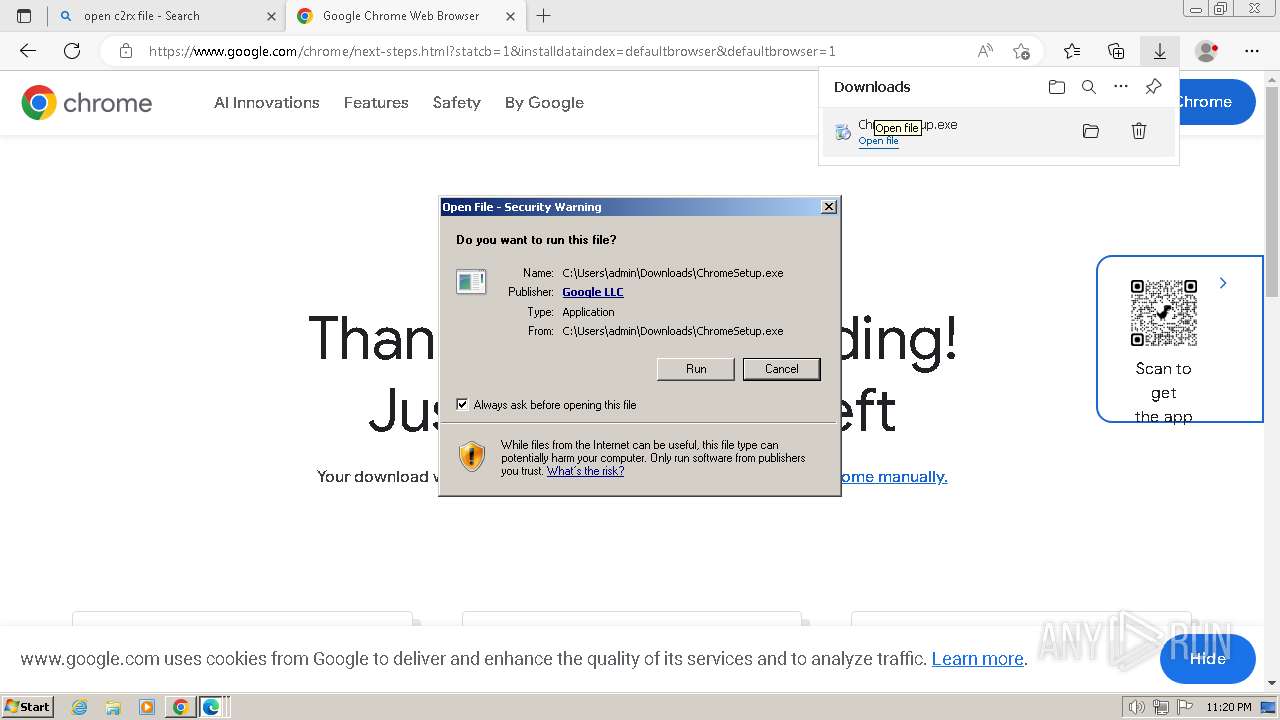Open AI Innovations menu item
Viewport: 1280px width, 720px height.
coord(267,103)
